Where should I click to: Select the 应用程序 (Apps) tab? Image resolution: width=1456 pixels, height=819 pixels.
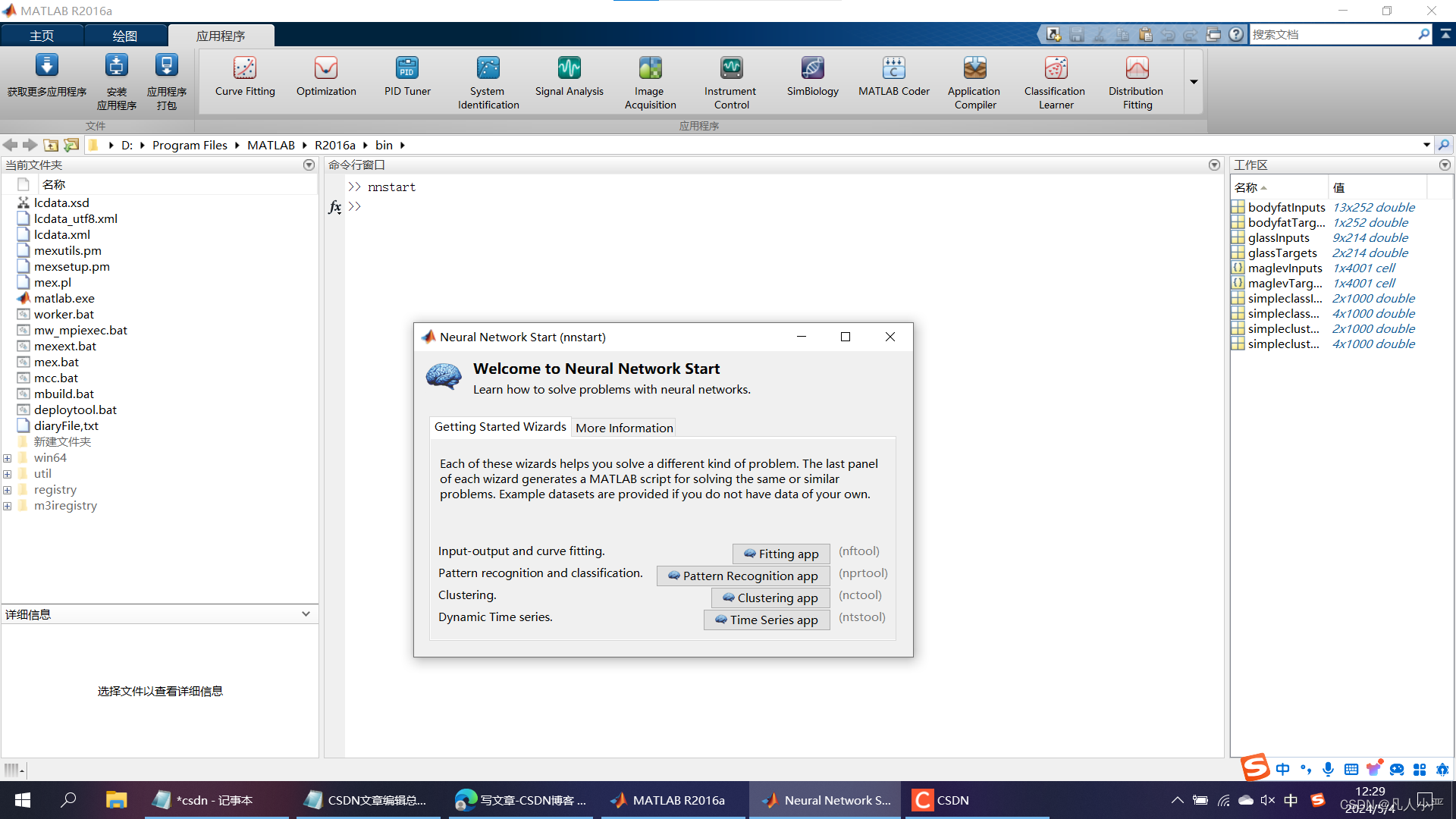click(x=221, y=36)
